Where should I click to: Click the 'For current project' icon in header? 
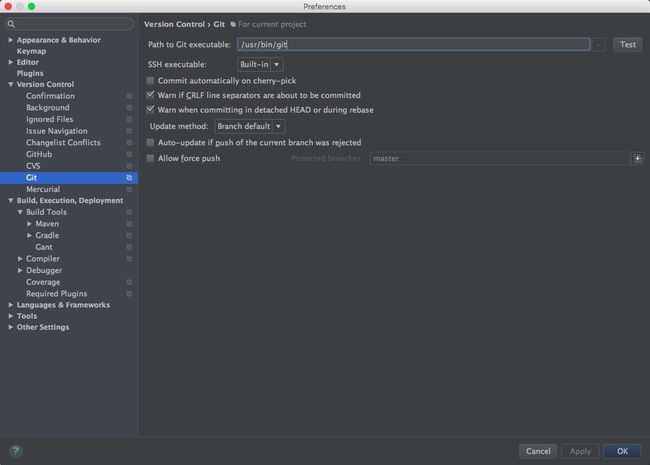pos(233,24)
